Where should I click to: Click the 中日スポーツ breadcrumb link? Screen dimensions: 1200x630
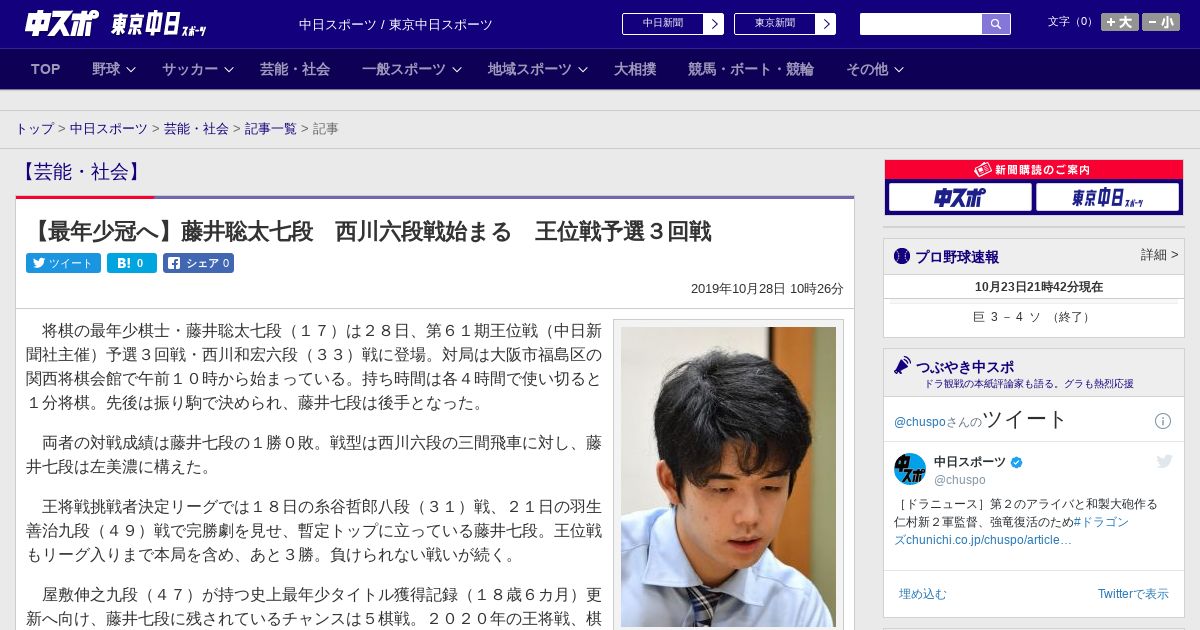pos(109,129)
